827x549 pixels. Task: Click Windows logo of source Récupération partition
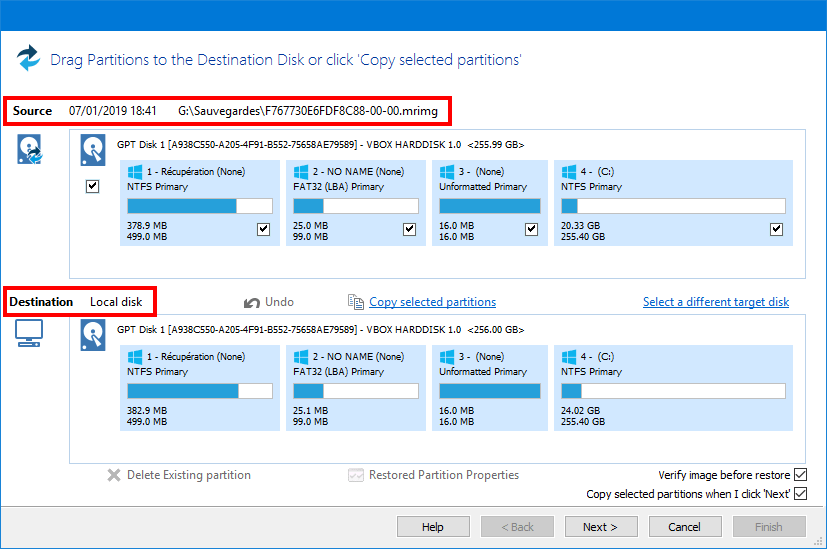(x=135, y=172)
